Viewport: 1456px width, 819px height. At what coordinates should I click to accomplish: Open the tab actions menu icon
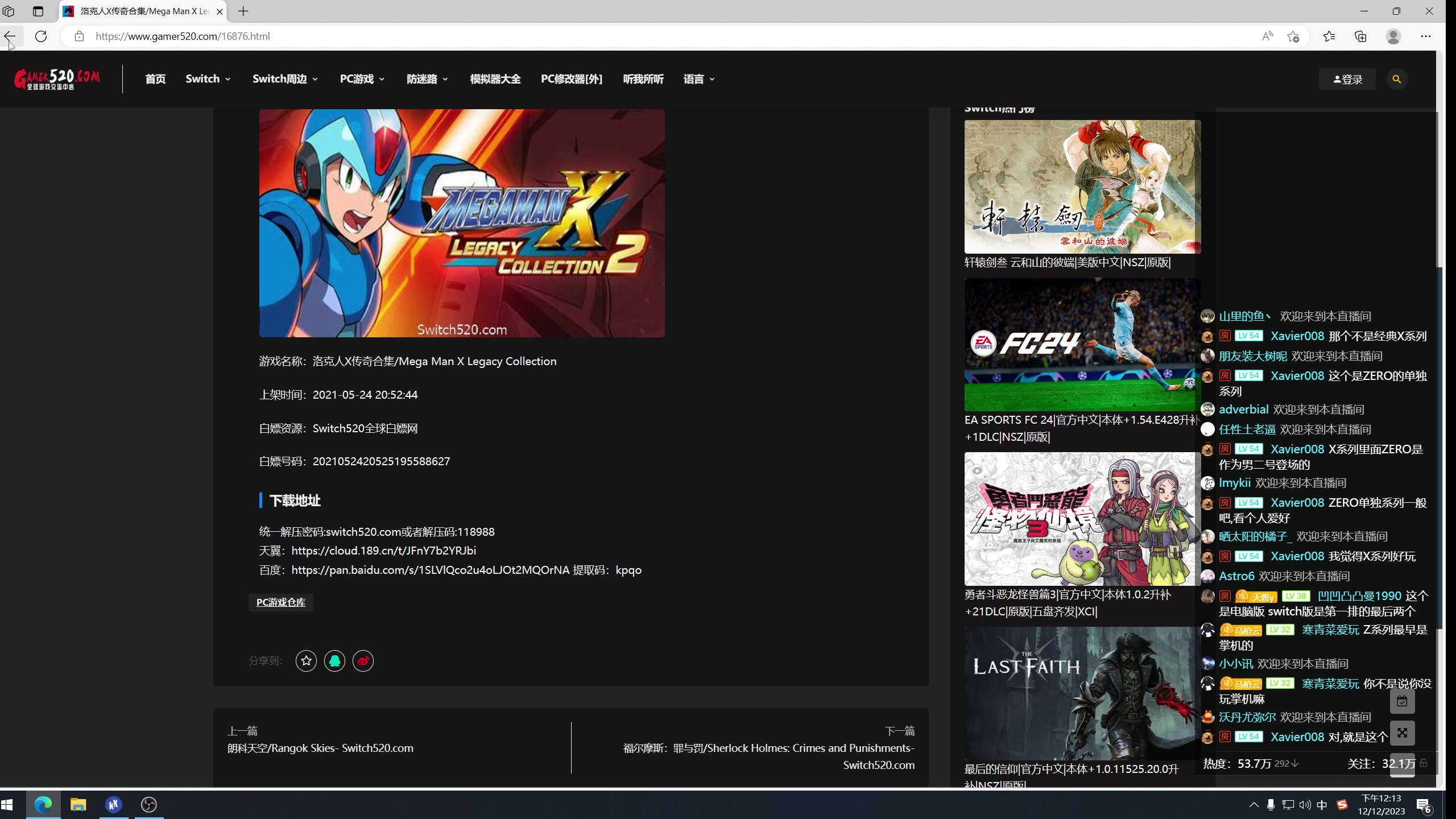coord(38,11)
